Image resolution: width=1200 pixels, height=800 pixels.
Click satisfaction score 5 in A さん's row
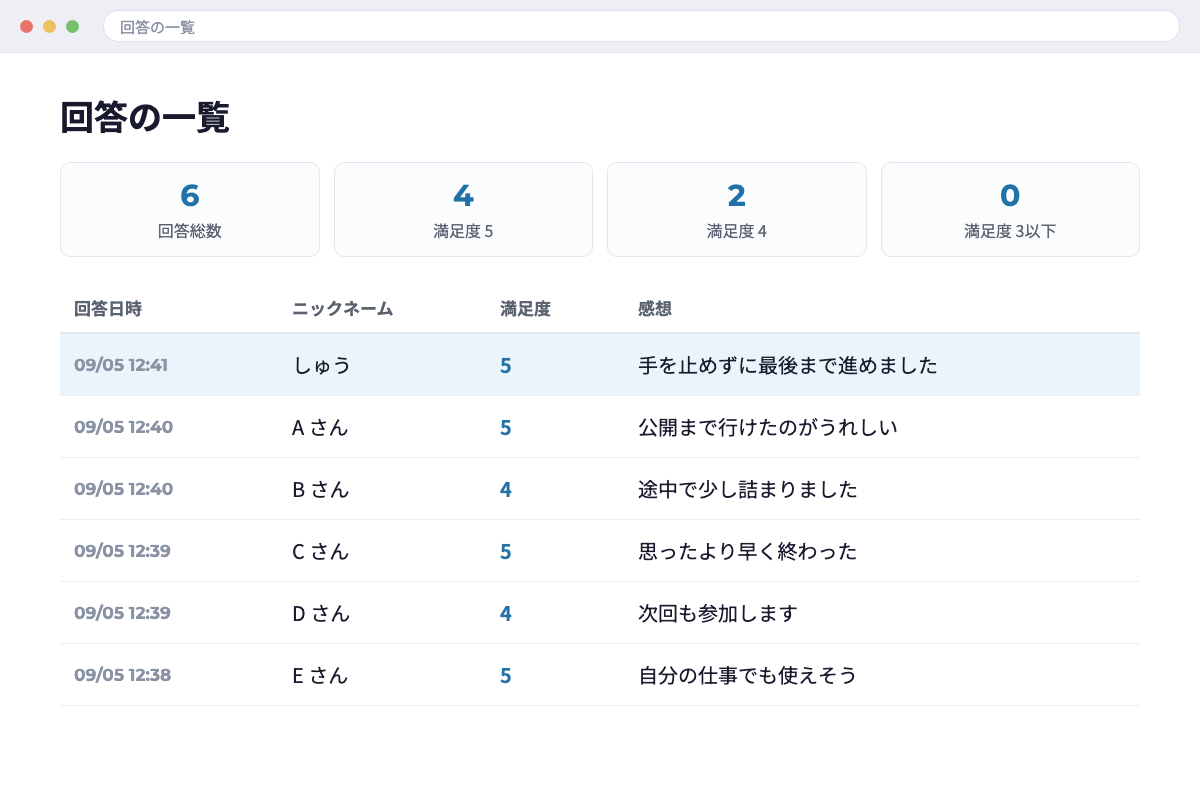[506, 428]
